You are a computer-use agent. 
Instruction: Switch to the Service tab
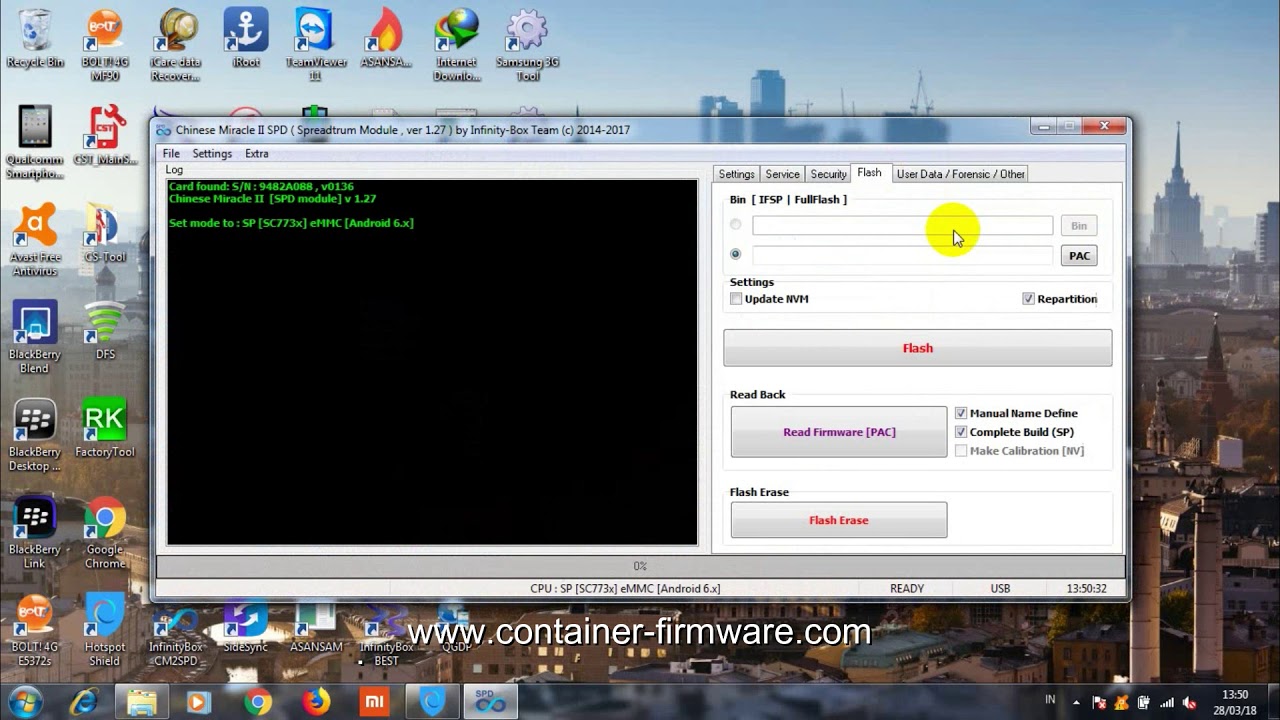pos(782,174)
